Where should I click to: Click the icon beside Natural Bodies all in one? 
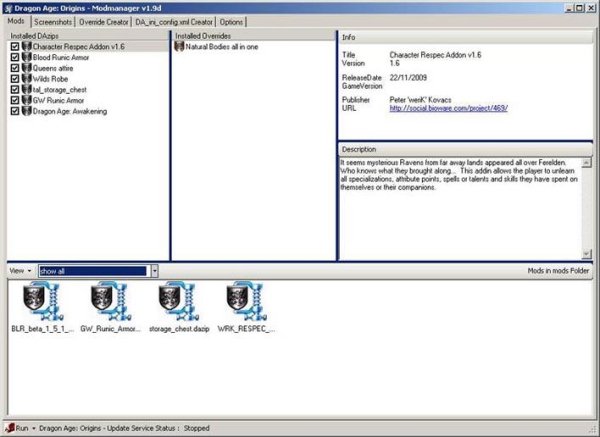point(179,47)
